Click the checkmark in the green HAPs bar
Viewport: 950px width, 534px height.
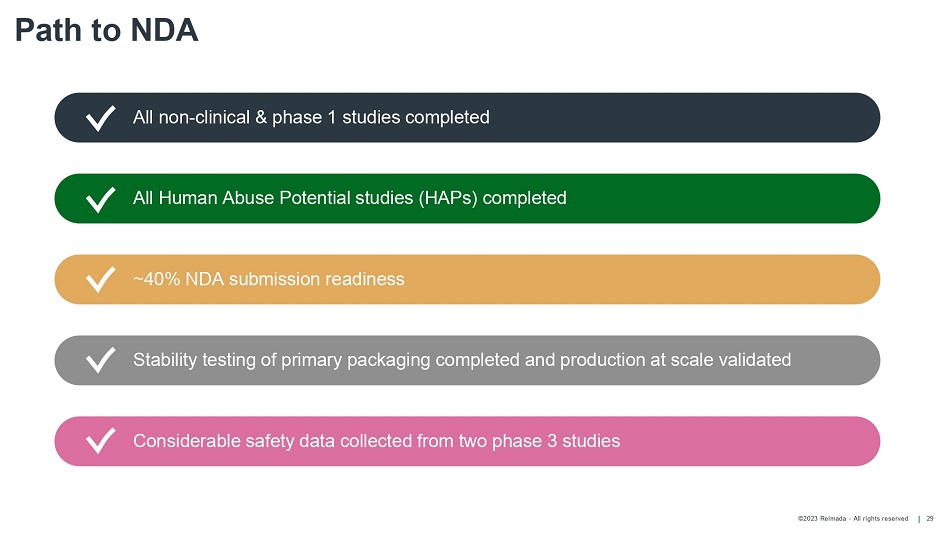pyautogui.click(x=100, y=199)
